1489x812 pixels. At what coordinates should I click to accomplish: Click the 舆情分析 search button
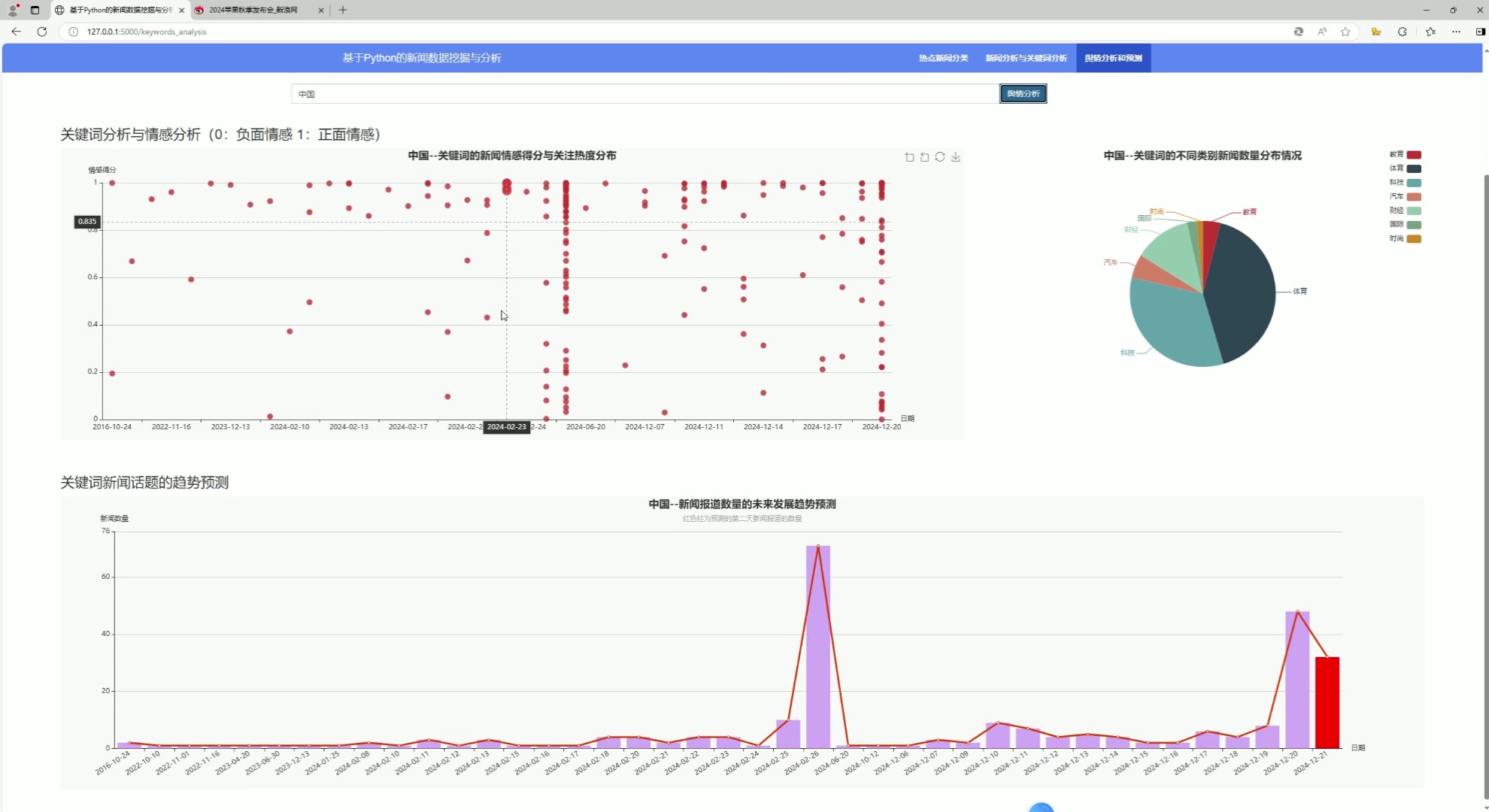pos(1023,94)
